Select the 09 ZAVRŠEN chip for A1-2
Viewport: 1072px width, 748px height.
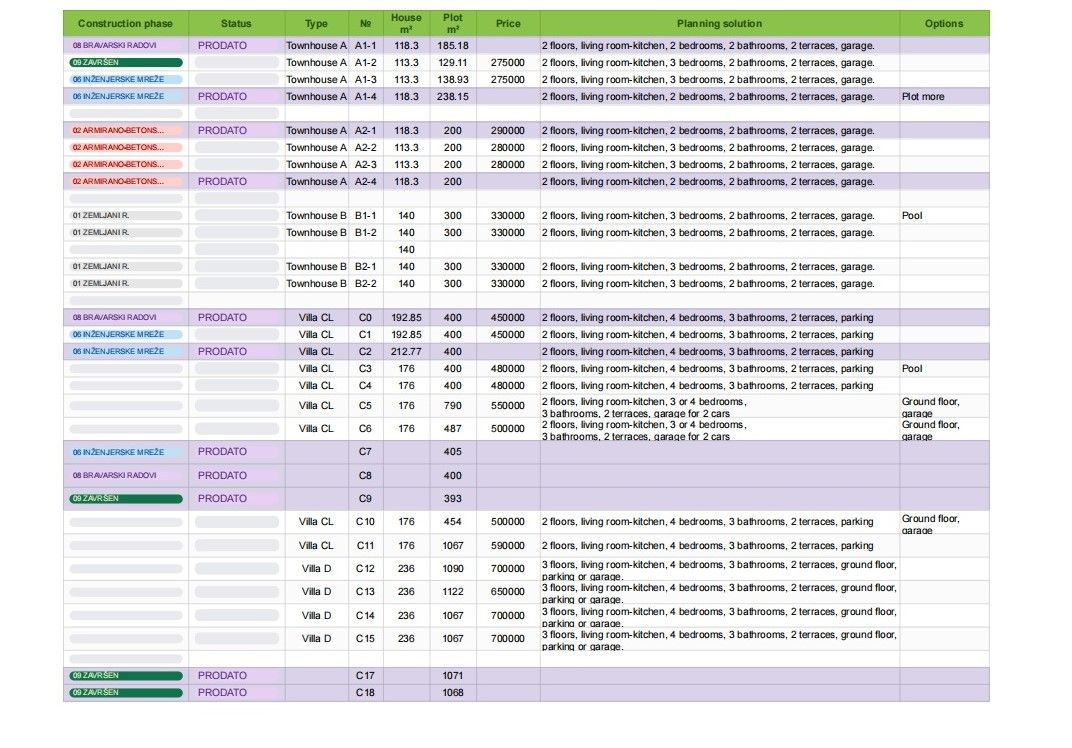(x=126, y=63)
